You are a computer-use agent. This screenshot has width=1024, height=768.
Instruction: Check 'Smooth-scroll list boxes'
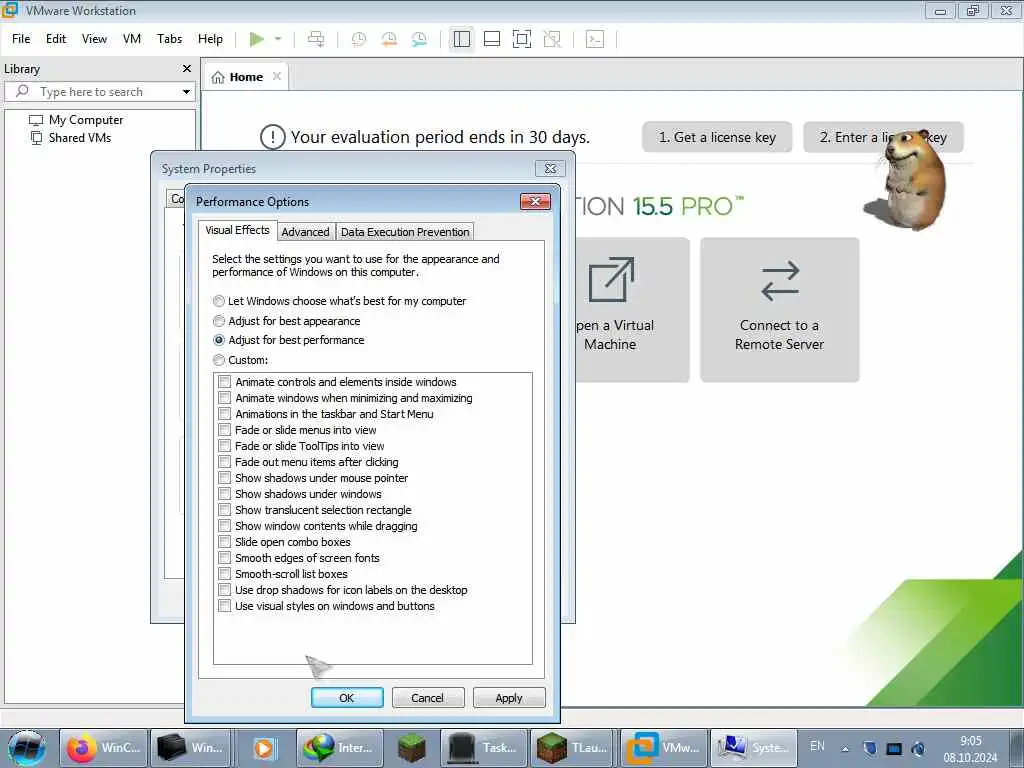point(225,574)
